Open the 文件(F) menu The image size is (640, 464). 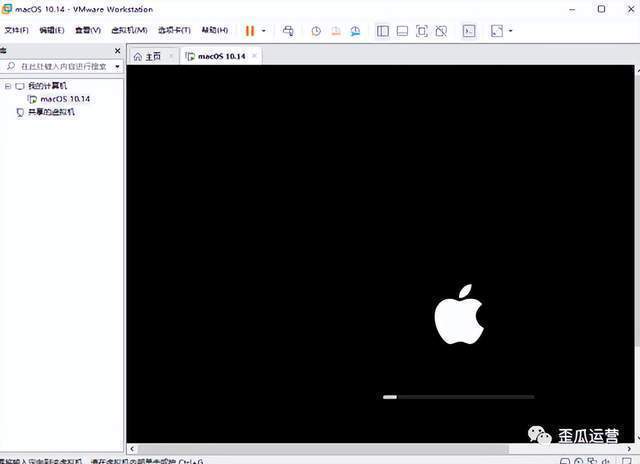click(16, 30)
